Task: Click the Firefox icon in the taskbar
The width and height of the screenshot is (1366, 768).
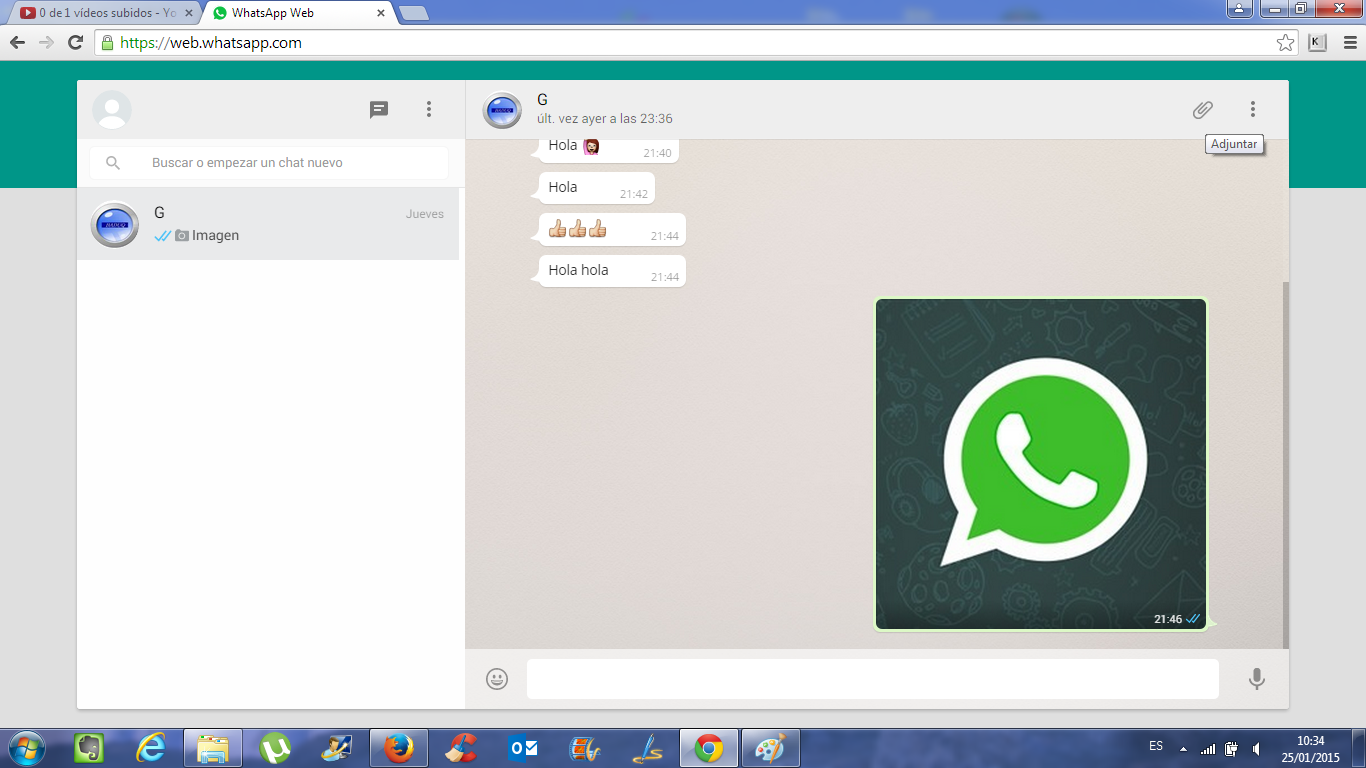Action: click(399, 748)
